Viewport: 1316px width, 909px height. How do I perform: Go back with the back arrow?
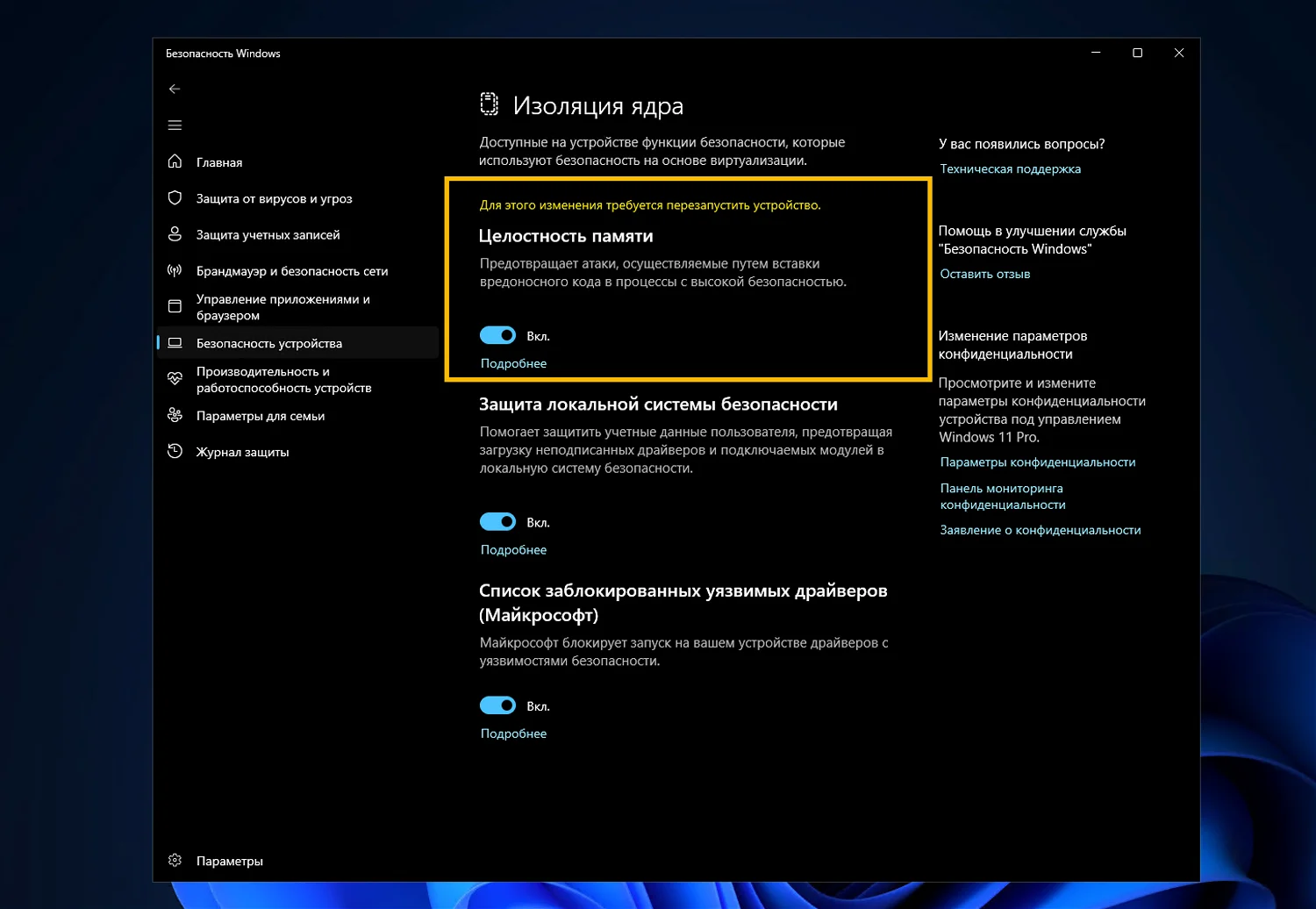pos(175,89)
